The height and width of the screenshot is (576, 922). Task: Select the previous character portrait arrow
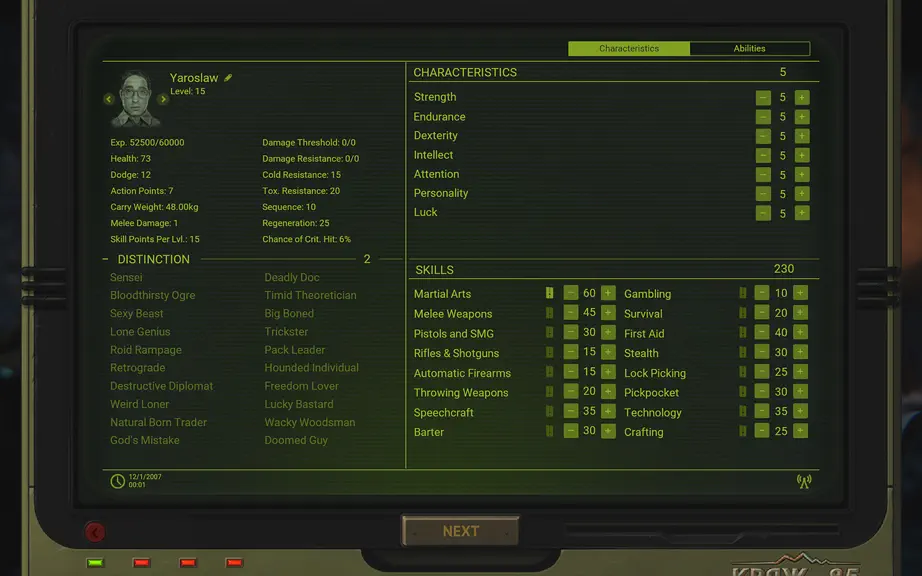point(109,99)
